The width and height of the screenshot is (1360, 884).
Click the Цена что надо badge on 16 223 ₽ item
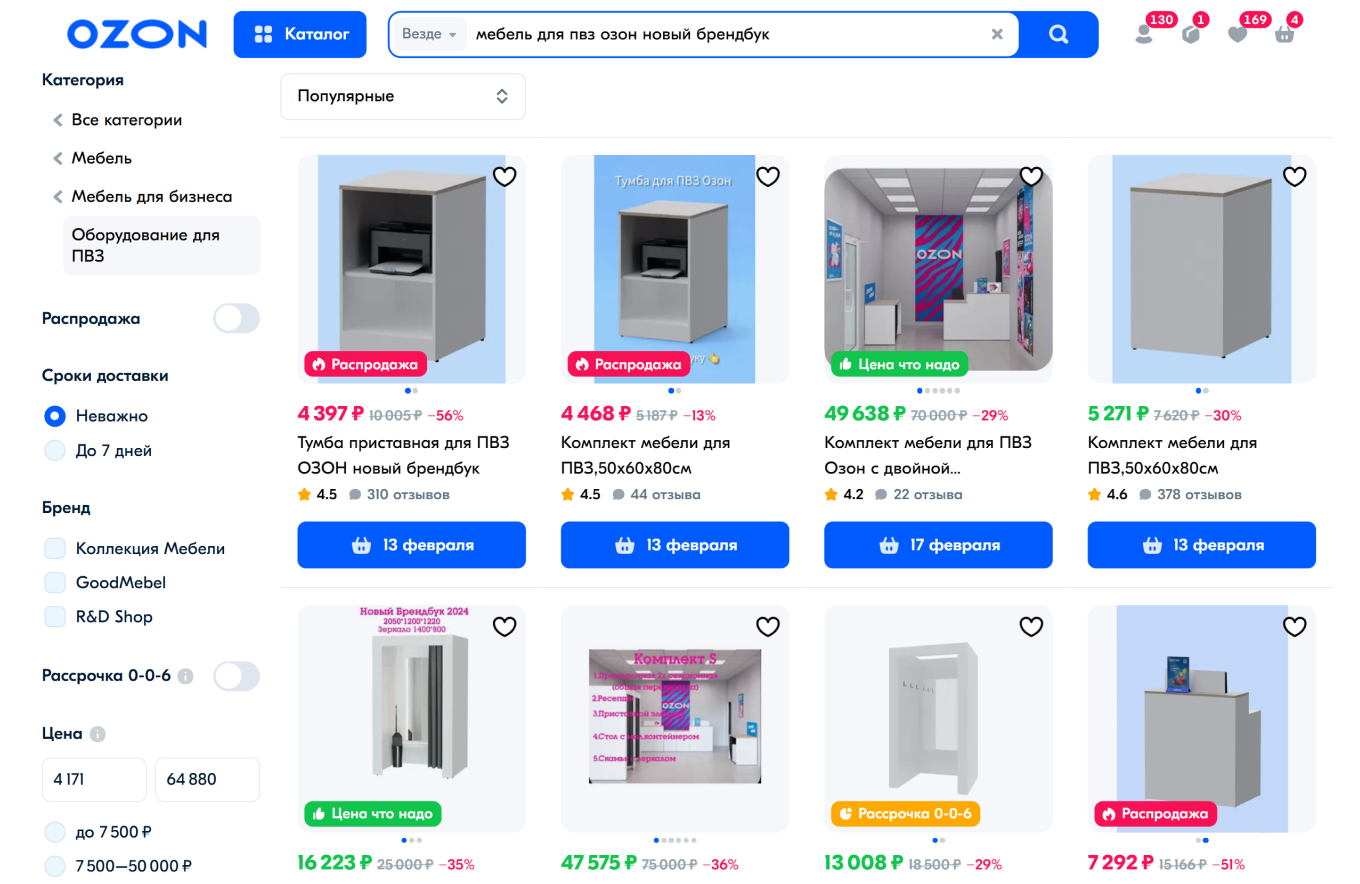[373, 814]
